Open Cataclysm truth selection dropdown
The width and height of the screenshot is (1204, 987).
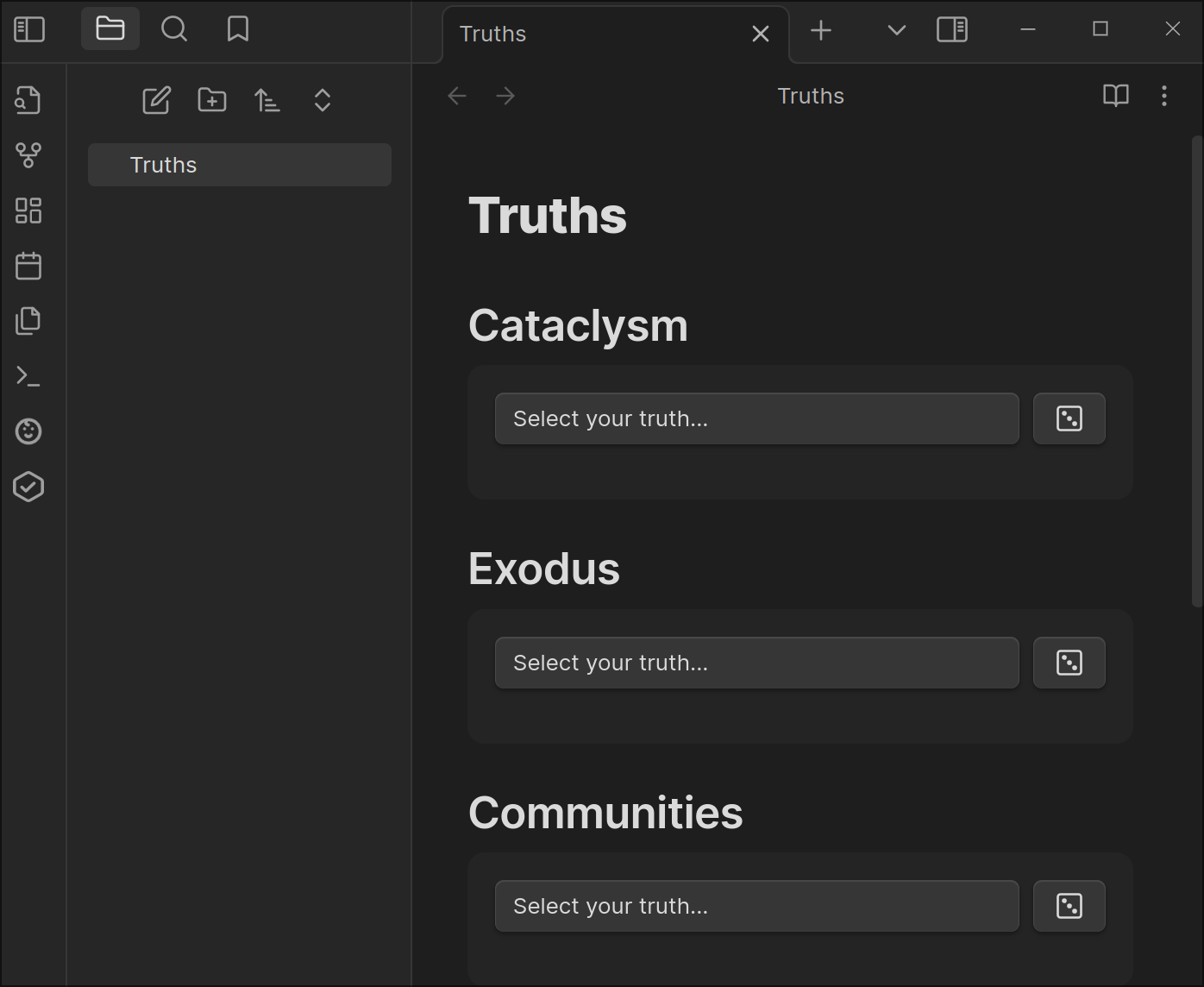coord(757,419)
